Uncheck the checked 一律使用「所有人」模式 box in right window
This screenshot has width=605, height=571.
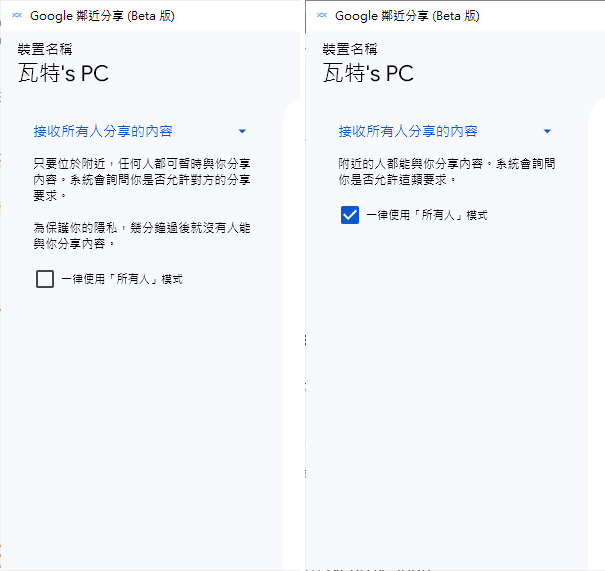350,215
